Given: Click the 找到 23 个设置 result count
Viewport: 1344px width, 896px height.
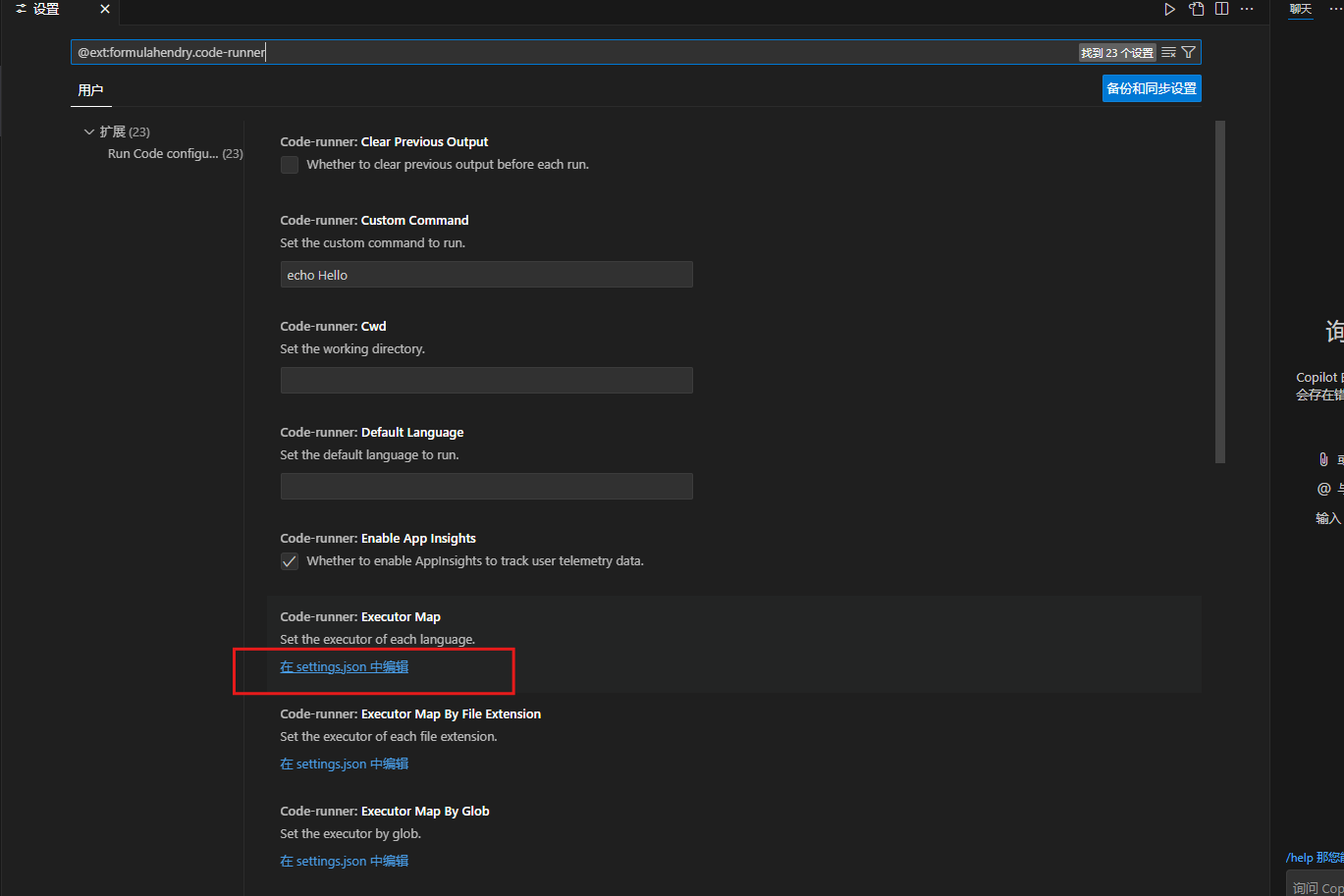Looking at the screenshot, I should click(x=1117, y=53).
